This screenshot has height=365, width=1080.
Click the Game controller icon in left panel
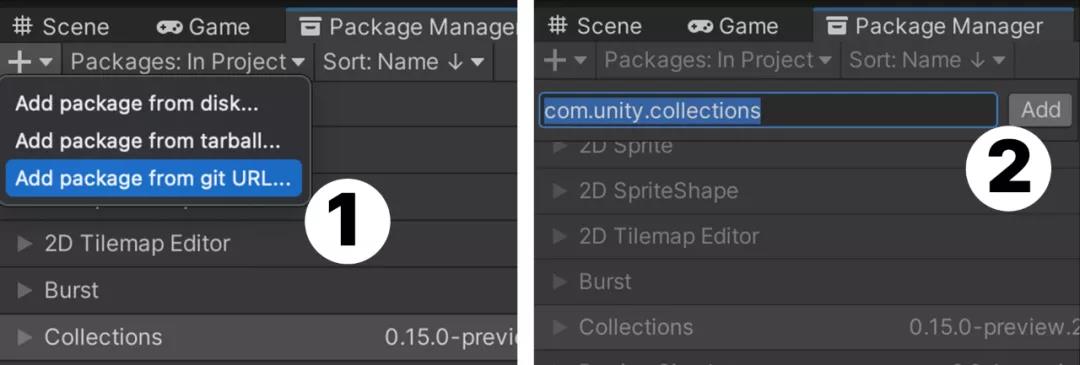[169, 27]
